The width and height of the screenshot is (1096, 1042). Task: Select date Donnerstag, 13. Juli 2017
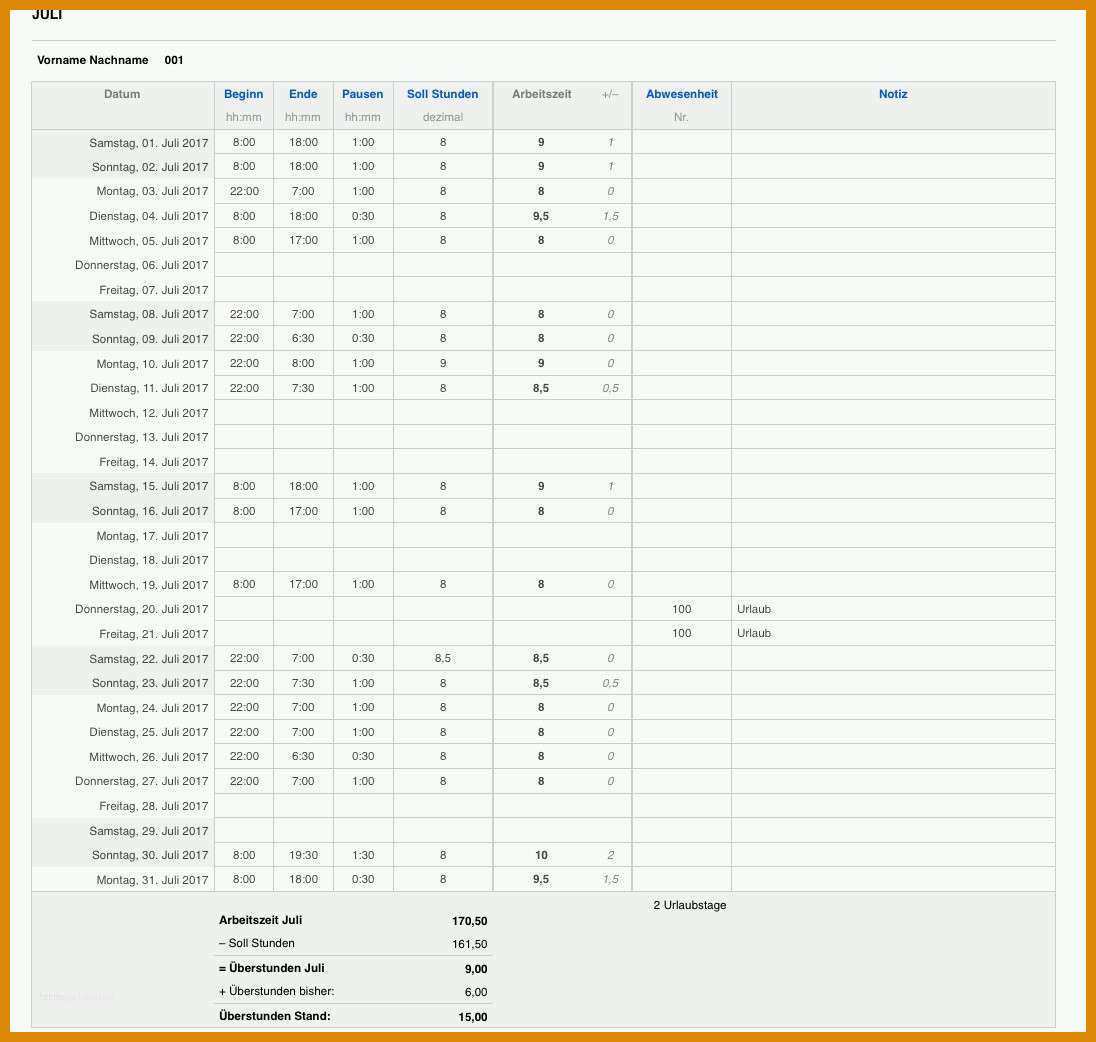click(141, 437)
